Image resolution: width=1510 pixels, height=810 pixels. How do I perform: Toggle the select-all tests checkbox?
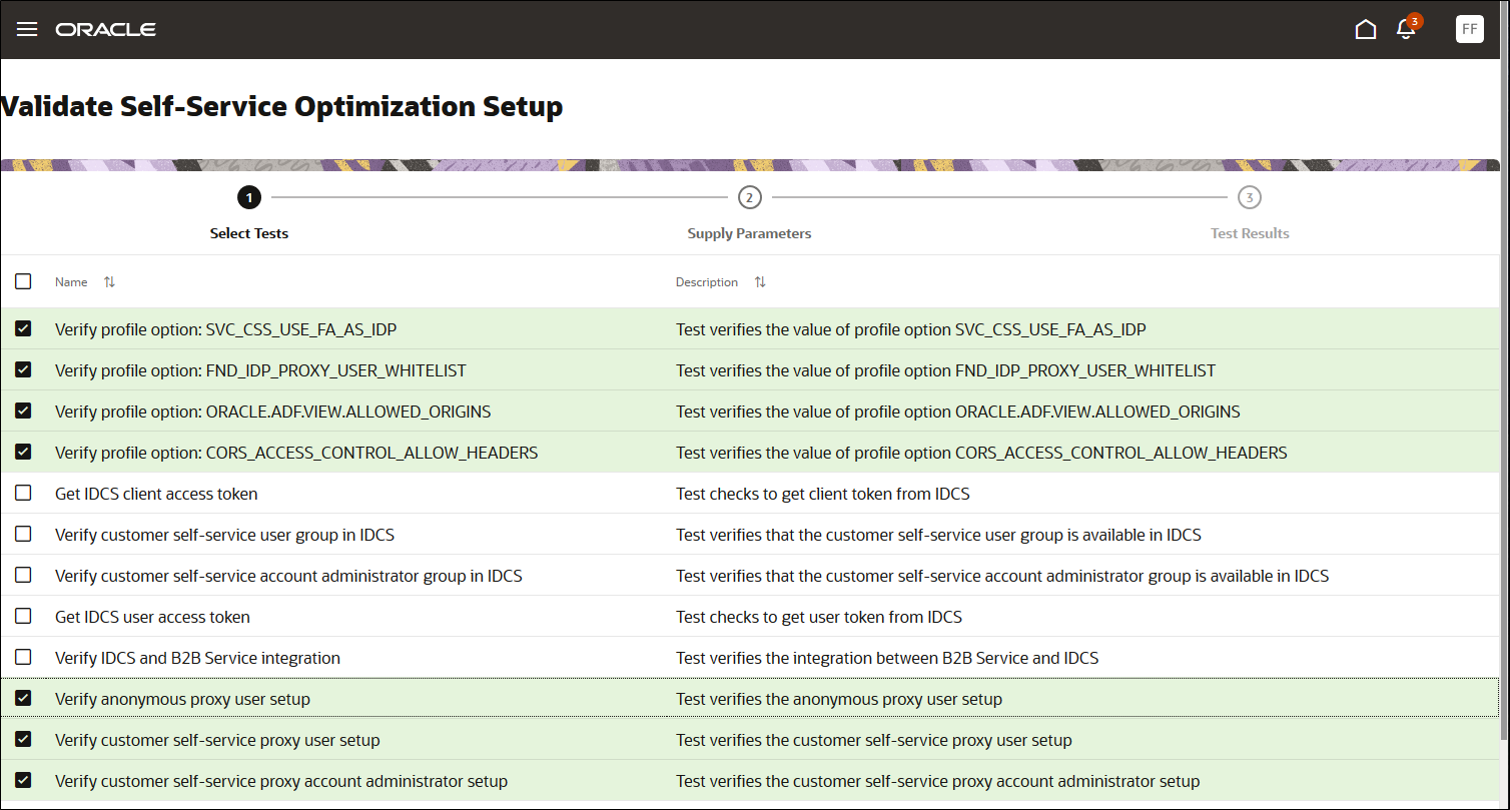(23, 282)
